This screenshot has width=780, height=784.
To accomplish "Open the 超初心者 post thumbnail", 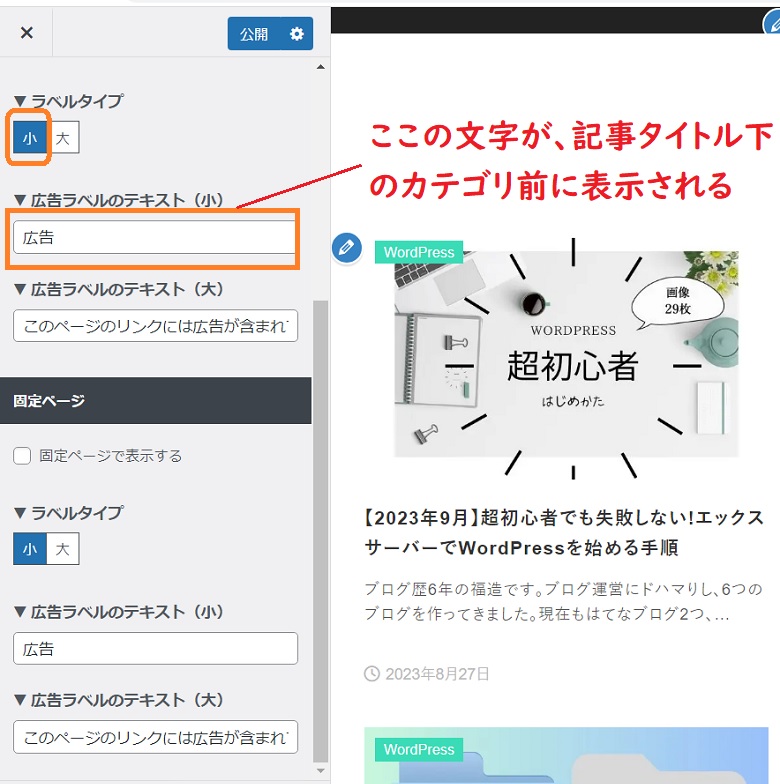I will tap(566, 358).
